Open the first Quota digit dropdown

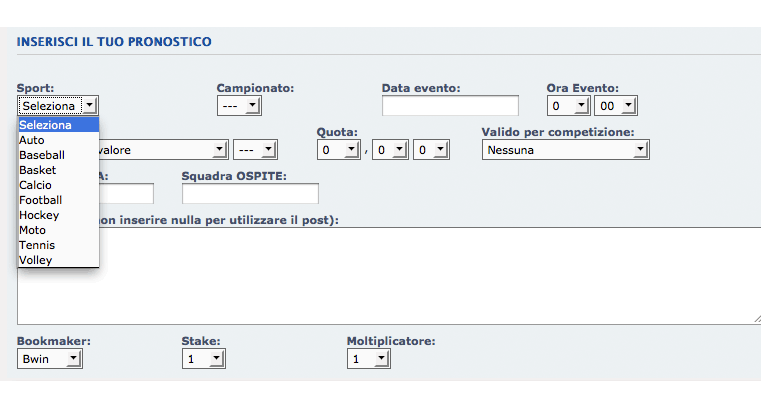coord(339,150)
